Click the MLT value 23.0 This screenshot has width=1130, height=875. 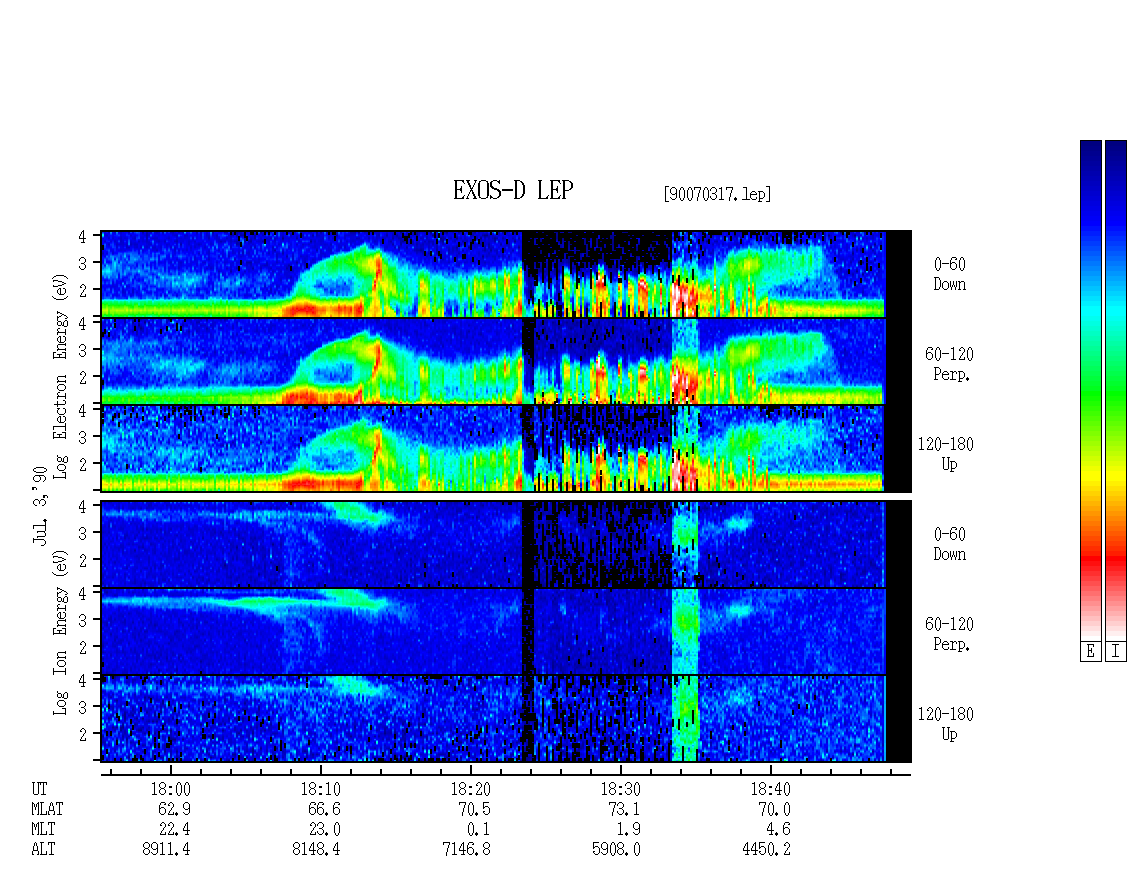coord(324,829)
